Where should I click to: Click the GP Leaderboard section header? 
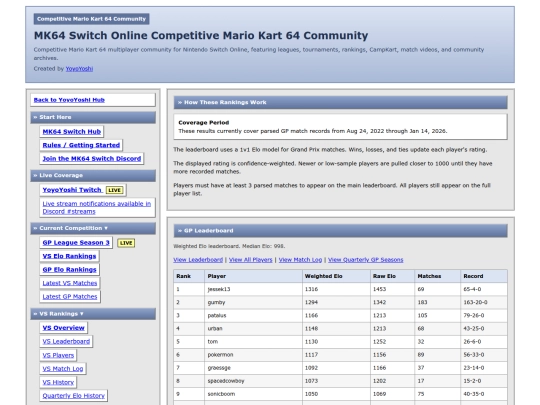340,231
